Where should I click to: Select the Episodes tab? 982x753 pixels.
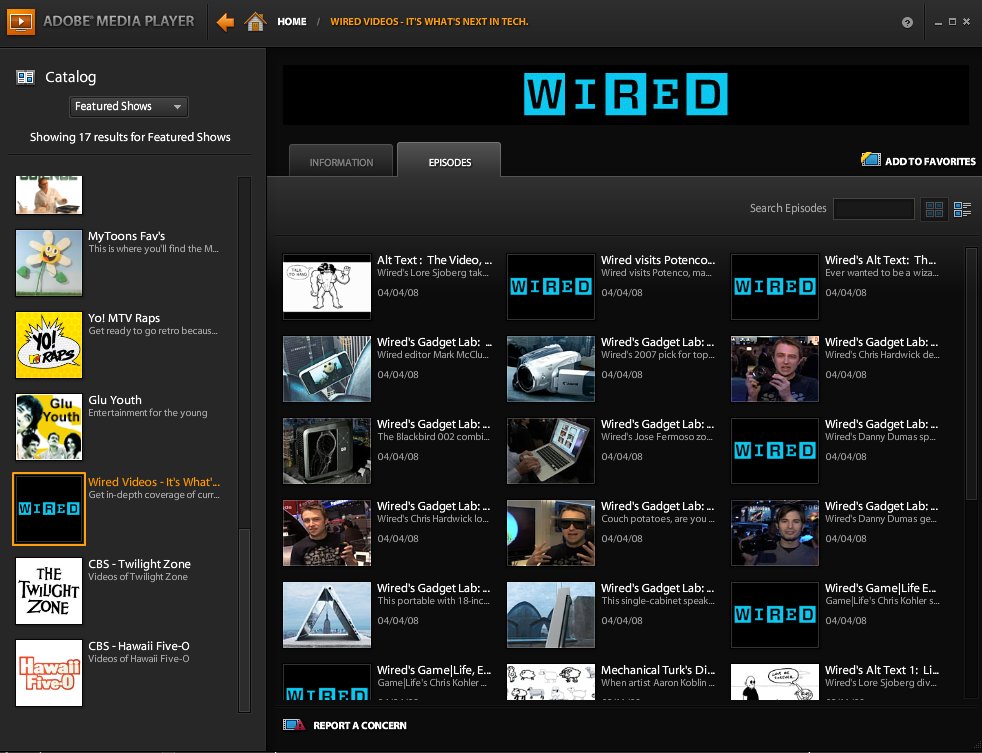[448, 159]
